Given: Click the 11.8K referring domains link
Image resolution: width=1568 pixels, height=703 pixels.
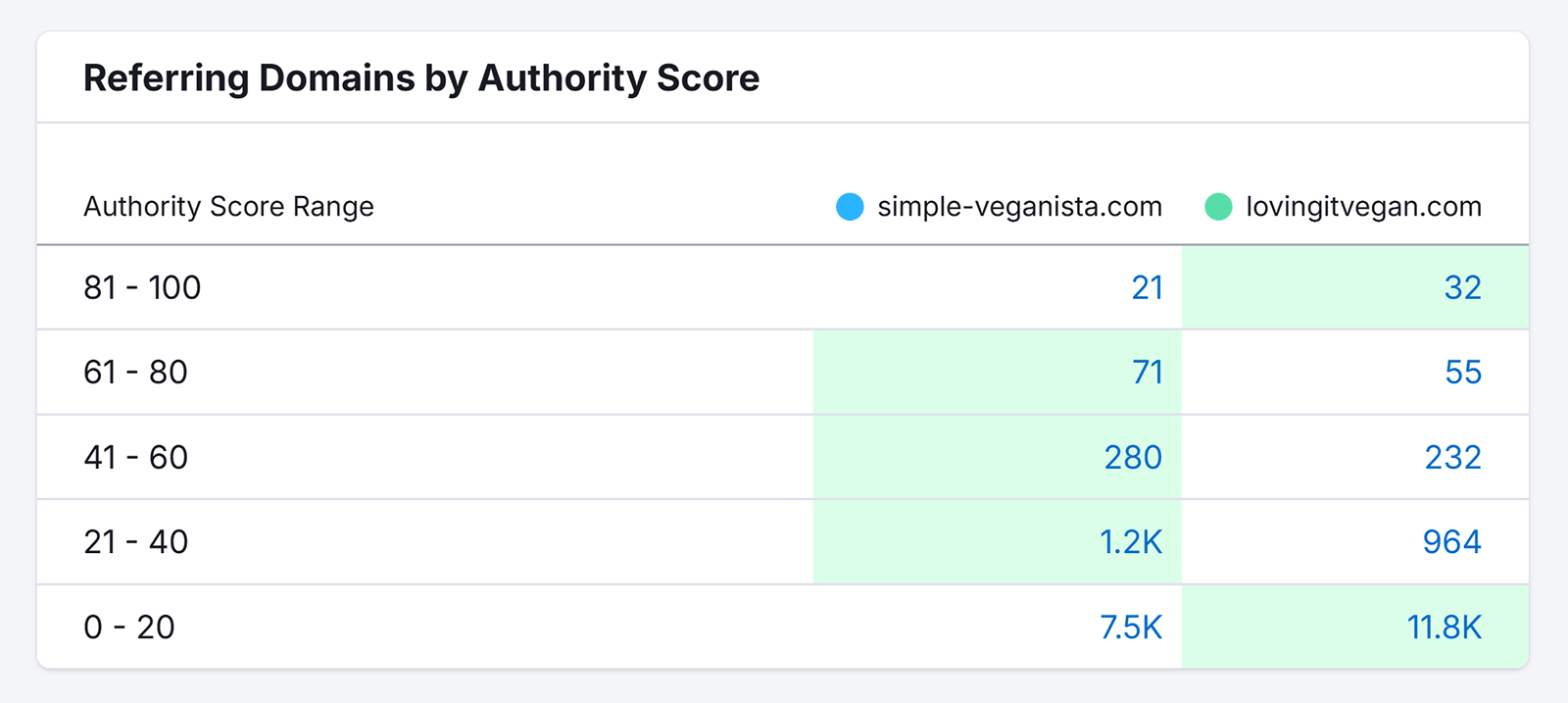Looking at the screenshot, I should (x=1444, y=628).
